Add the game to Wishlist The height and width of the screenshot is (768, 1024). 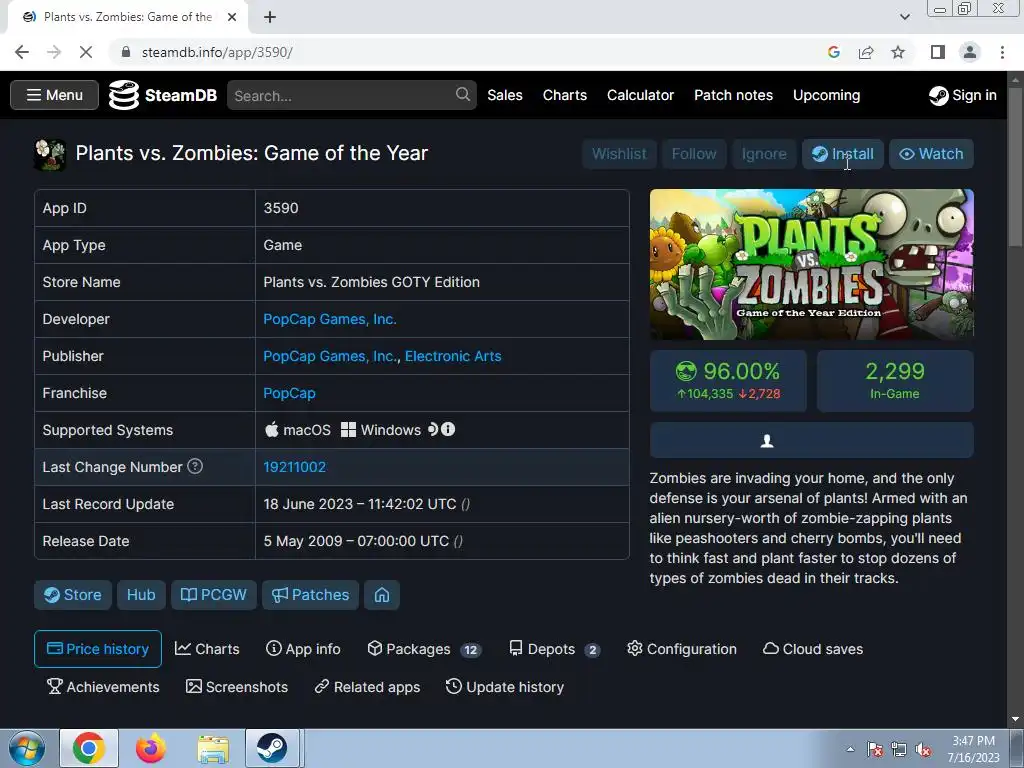[619, 154]
